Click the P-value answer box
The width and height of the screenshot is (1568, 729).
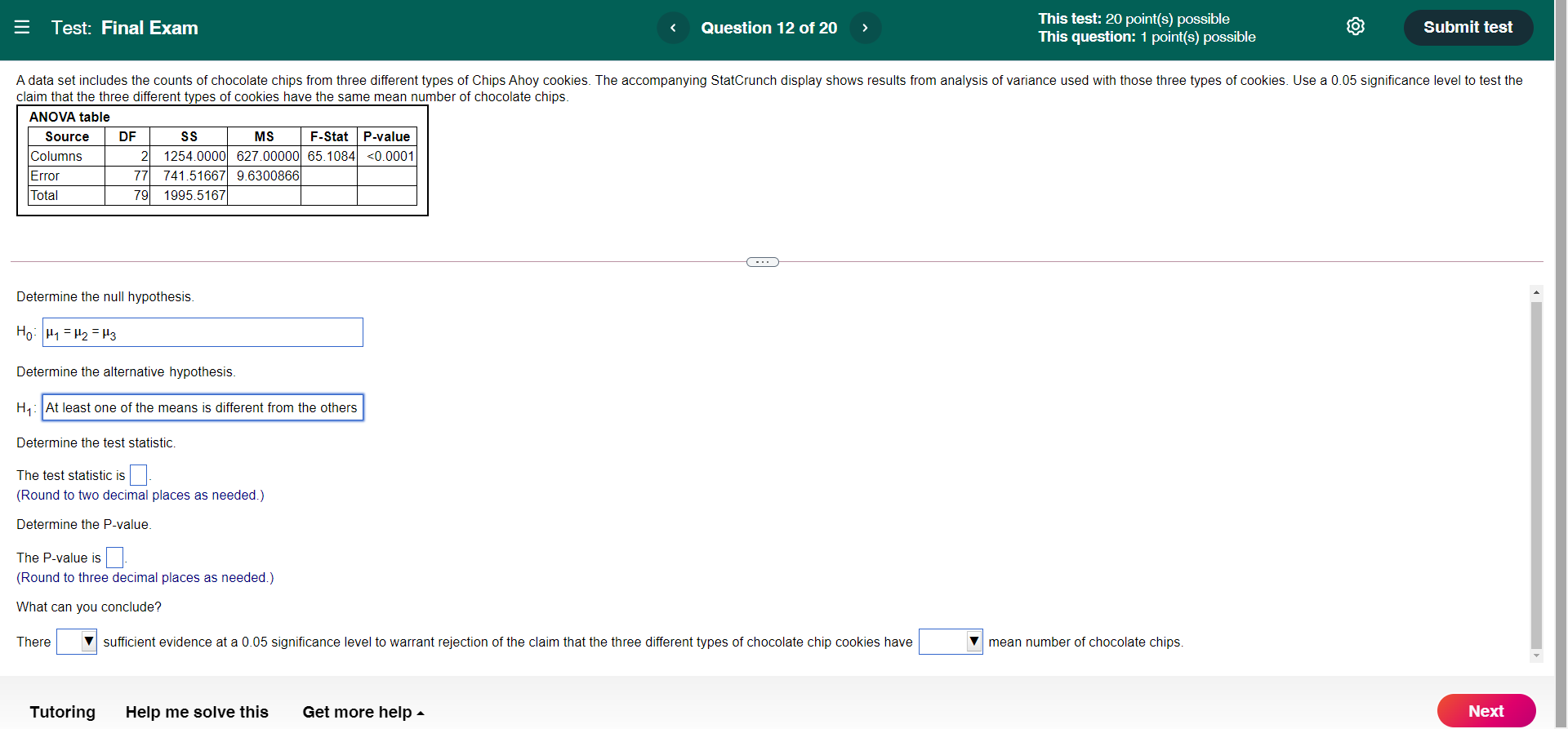[x=114, y=558]
